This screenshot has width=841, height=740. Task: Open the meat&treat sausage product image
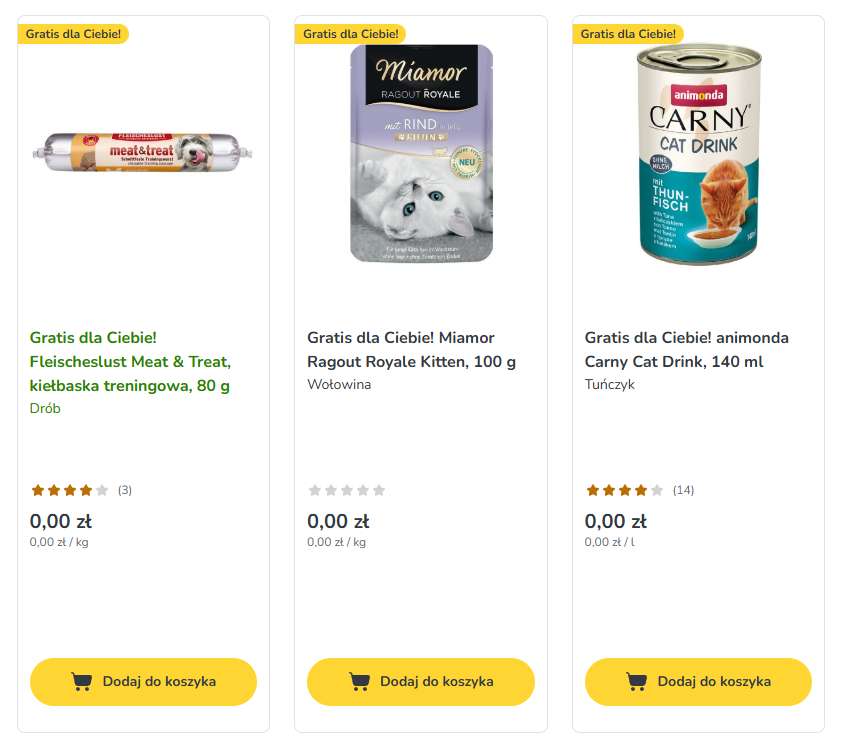coord(142,152)
